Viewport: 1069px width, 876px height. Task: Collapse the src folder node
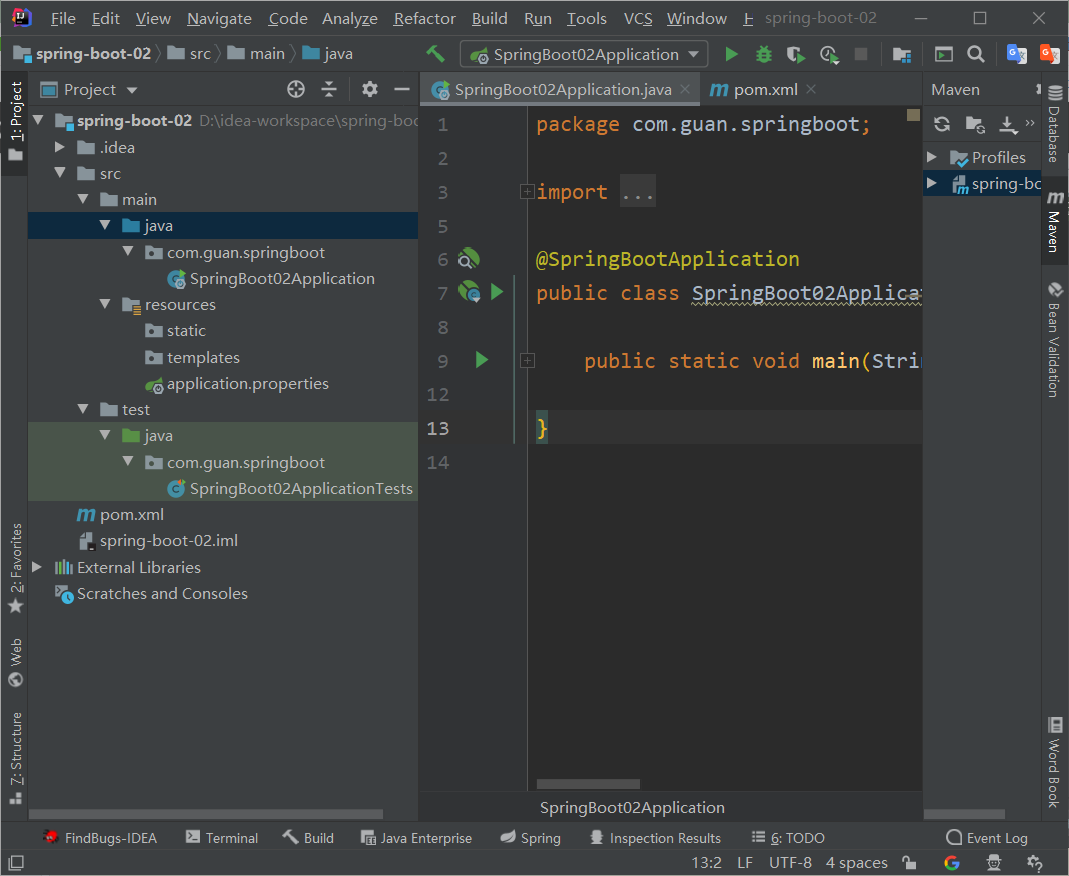click(60, 173)
